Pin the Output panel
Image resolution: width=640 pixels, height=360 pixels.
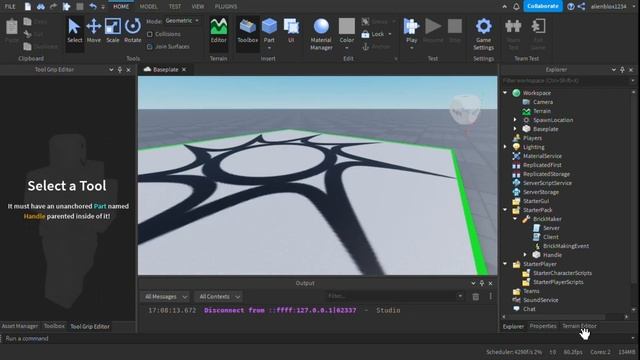[x=482, y=283]
